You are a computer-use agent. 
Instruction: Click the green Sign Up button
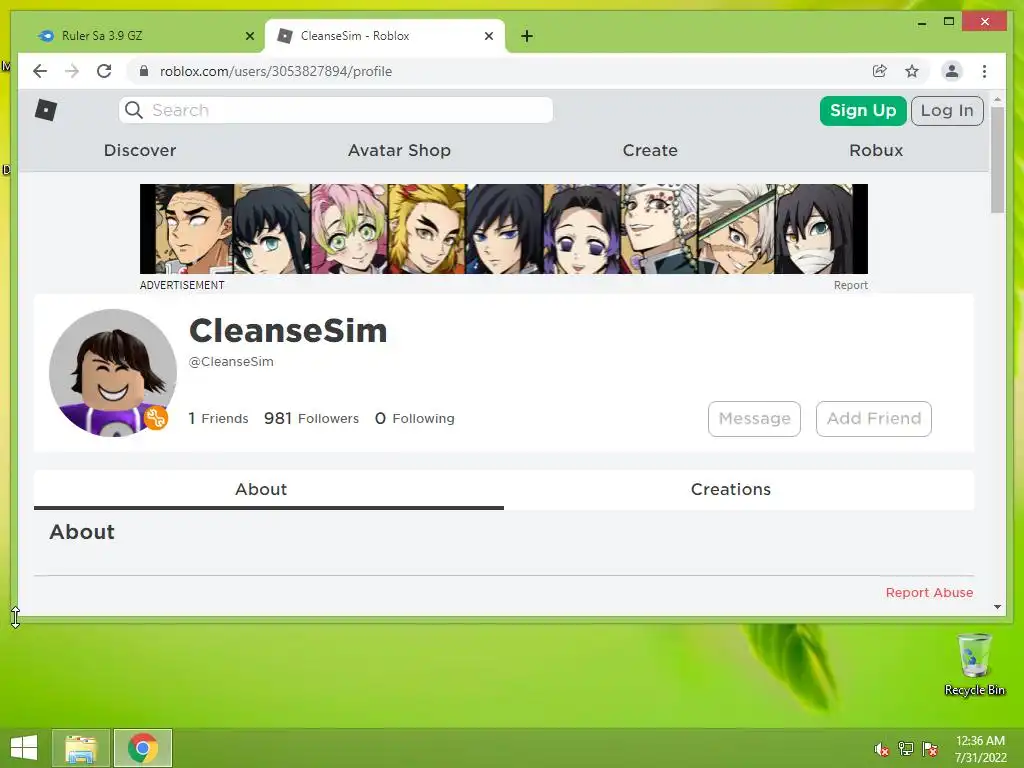click(863, 110)
